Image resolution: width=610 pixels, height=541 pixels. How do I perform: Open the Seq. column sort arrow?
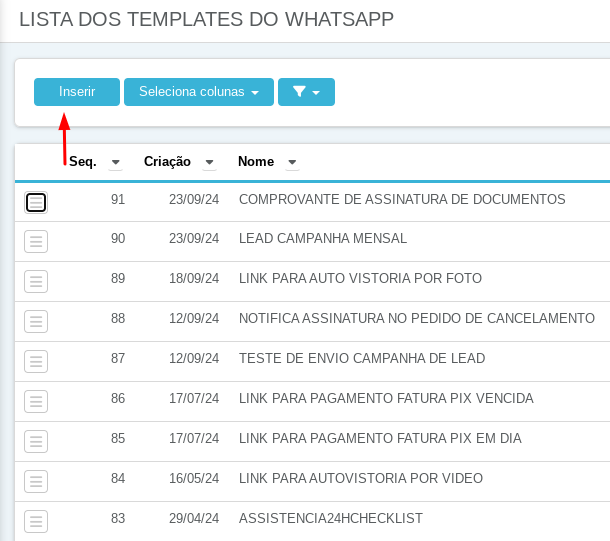pyautogui.click(x=116, y=162)
